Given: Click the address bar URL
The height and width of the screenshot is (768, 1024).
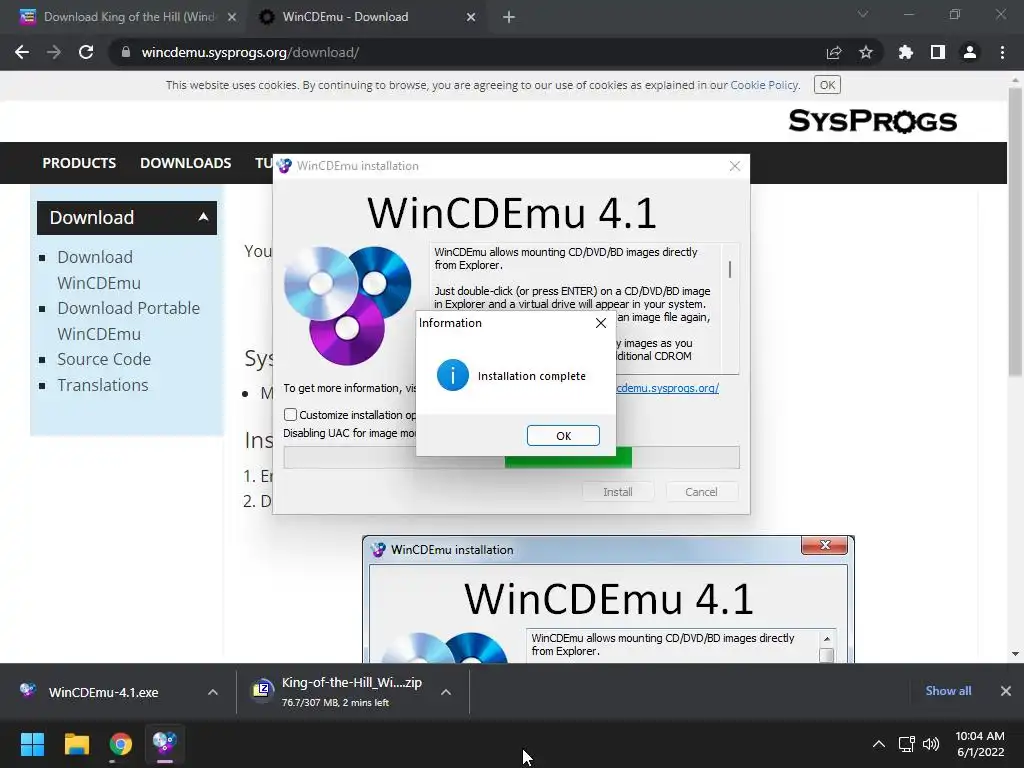Looking at the screenshot, I should (x=250, y=52).
